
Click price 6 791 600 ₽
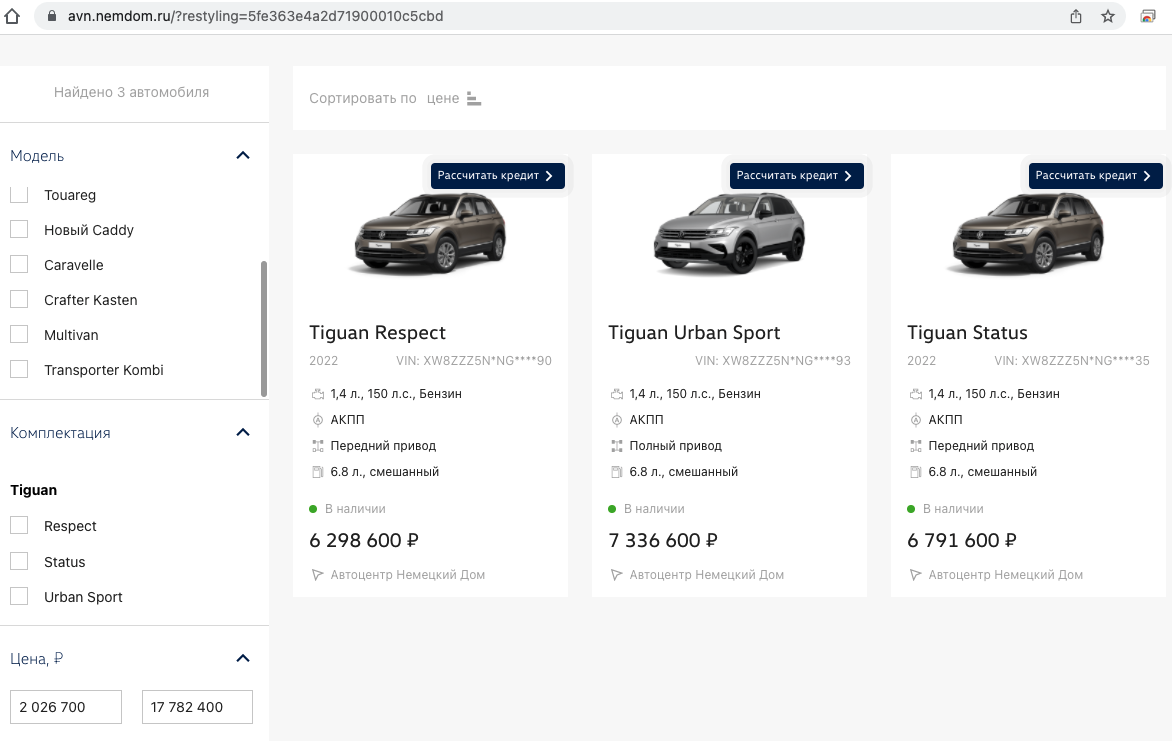[962, 541]
